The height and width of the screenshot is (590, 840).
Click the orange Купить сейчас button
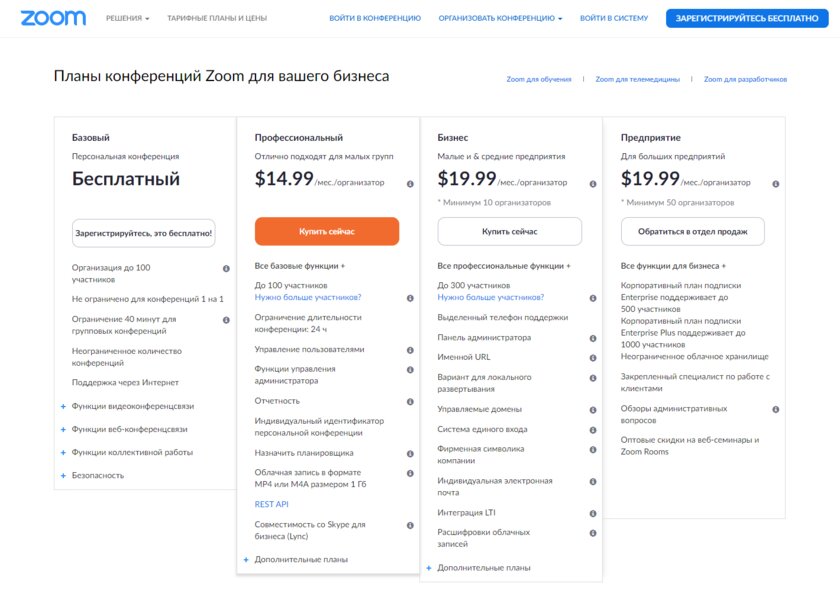(327, 231)
